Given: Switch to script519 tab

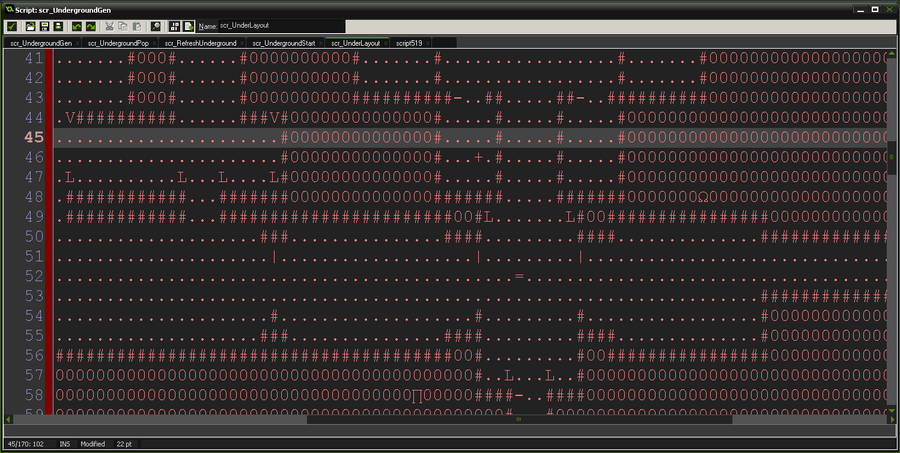Looking at the screenshot, I should click(409, 43).
